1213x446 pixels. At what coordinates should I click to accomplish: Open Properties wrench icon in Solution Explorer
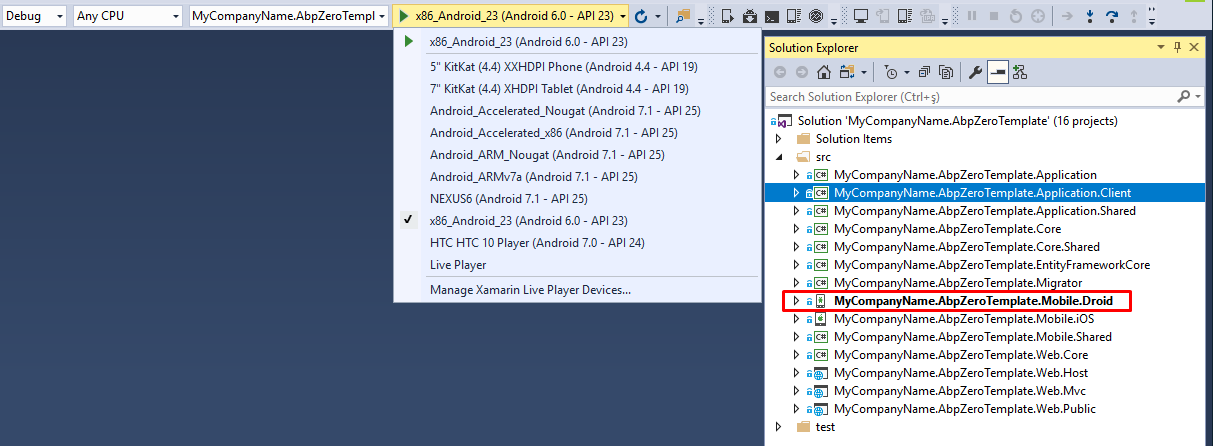tap(975, 73)
